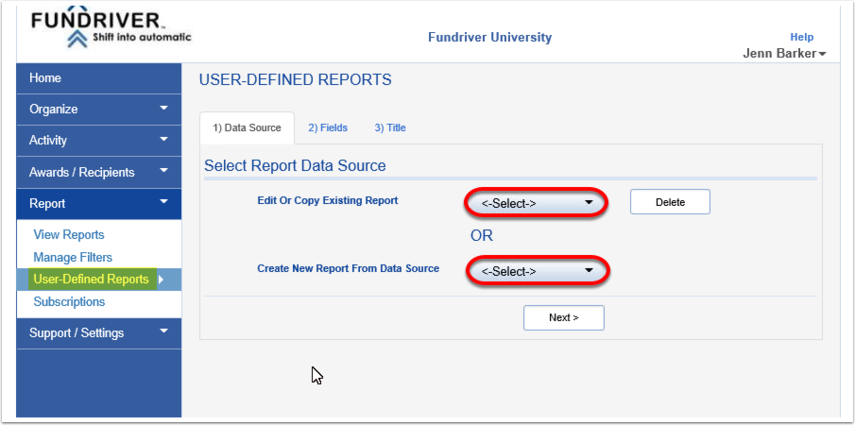Switch to the 1) Data Source tab
This screenshot has height=425, width=855.
[x=247, y=128]
